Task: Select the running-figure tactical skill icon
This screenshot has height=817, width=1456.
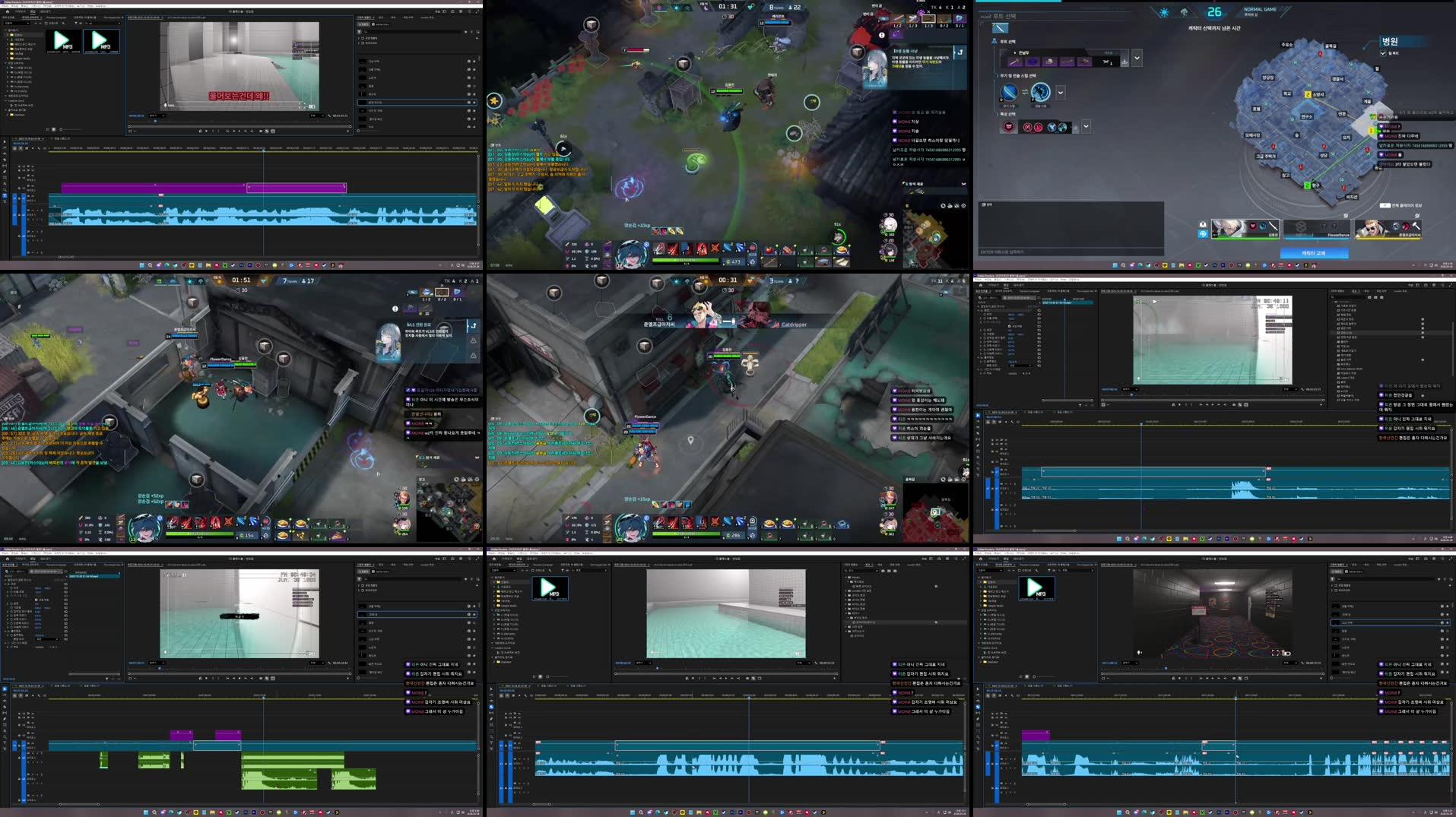Action: (1041, 92)
